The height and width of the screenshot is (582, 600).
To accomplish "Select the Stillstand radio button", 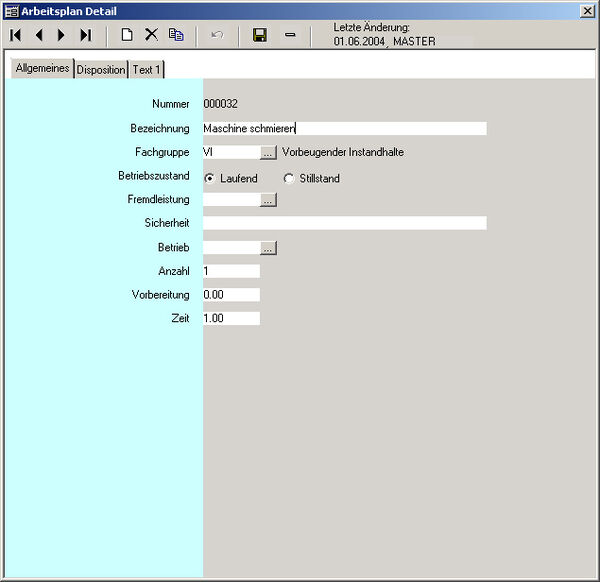I will 289,179.
